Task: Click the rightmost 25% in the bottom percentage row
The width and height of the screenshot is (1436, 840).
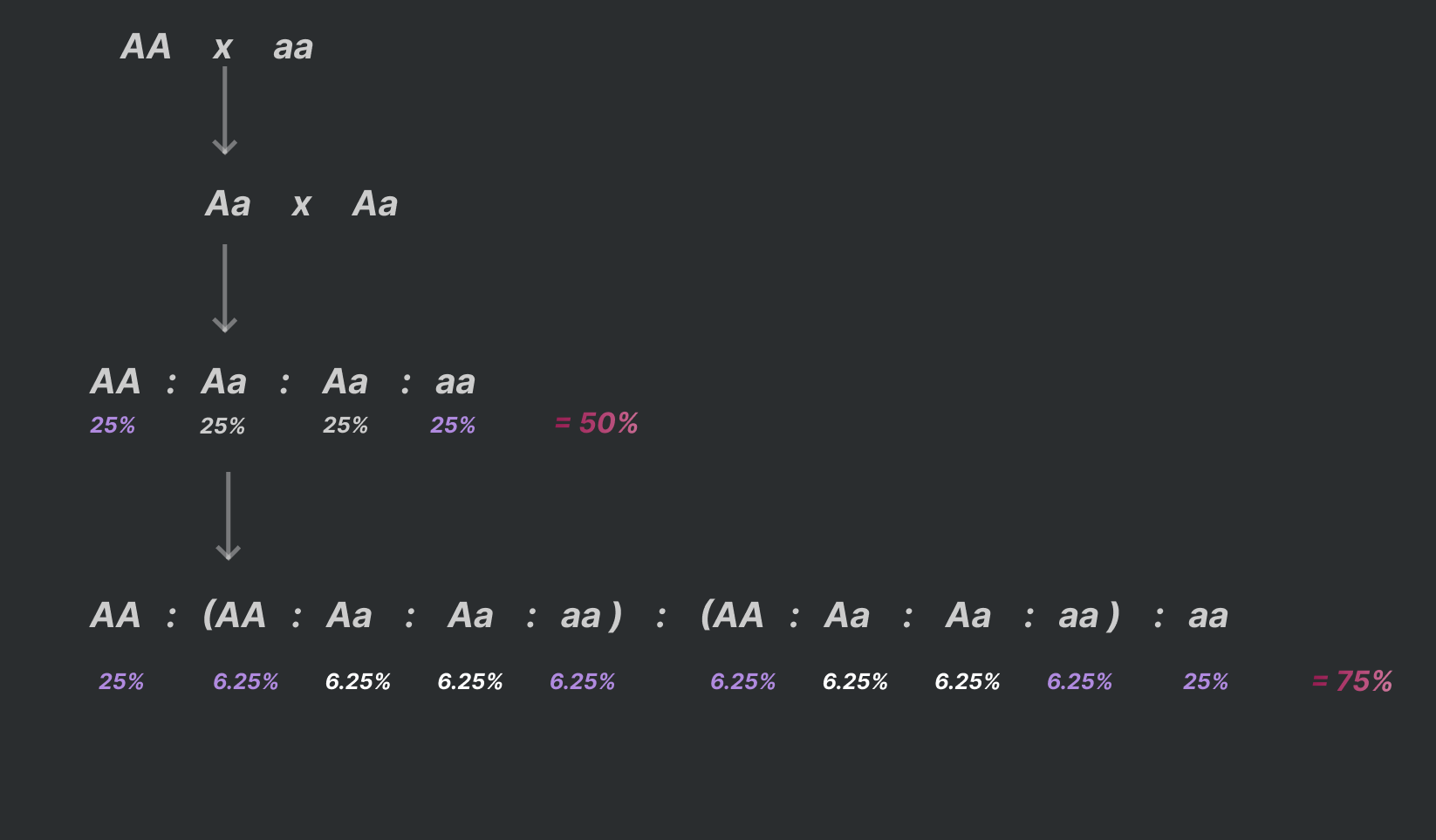Action: [1206, 681]
